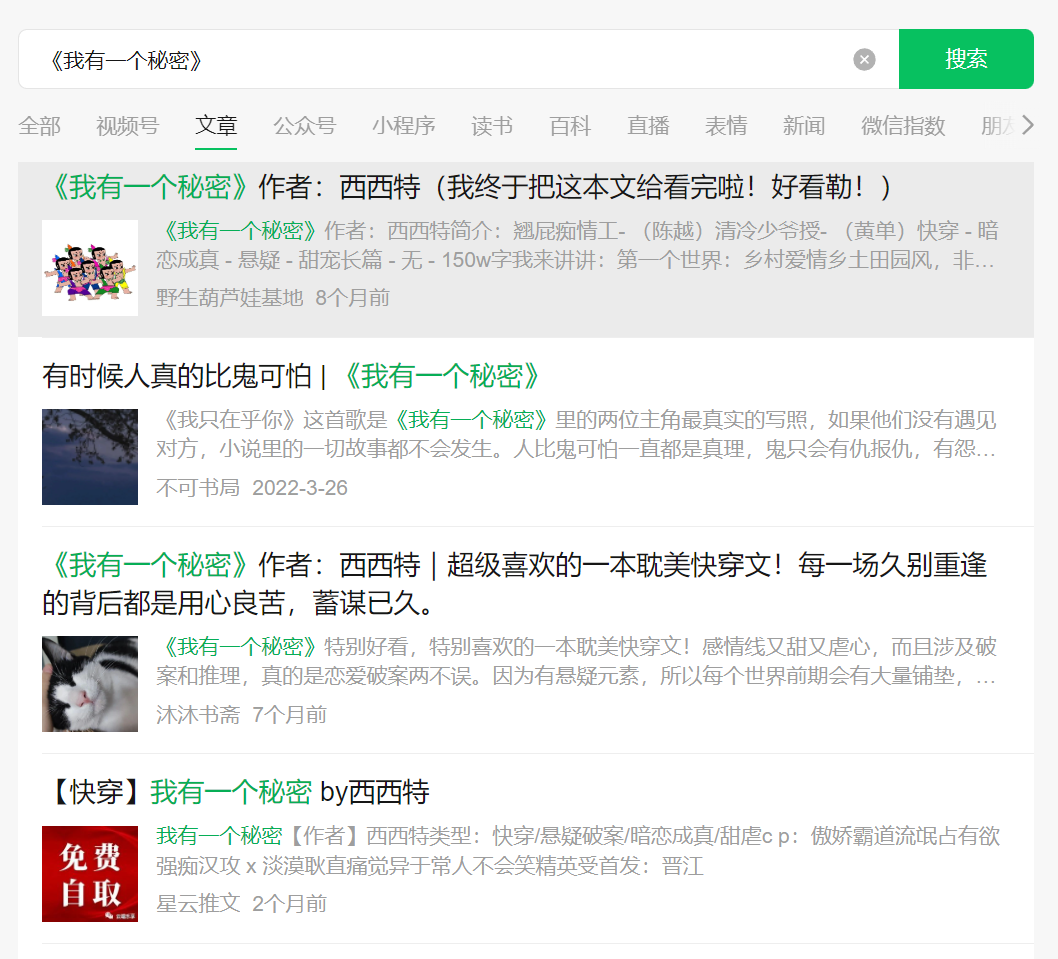The width and height of the screenshot is (1058, 959).
Task: Open article 有时候人真的比鬼可怕
Action: 291,376
